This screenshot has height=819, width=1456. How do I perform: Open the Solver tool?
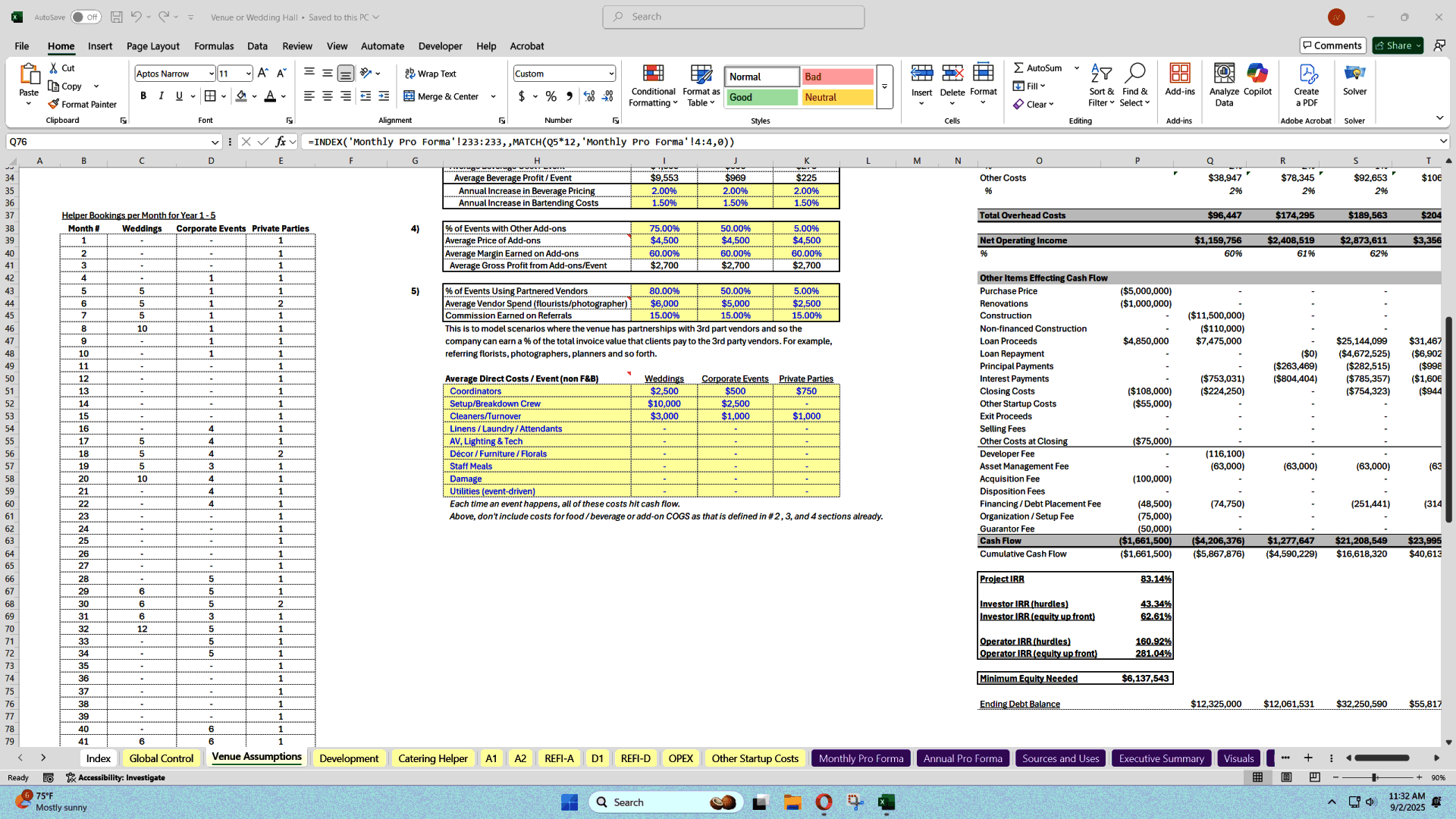pyautogui.click(x=1354, y=80)
